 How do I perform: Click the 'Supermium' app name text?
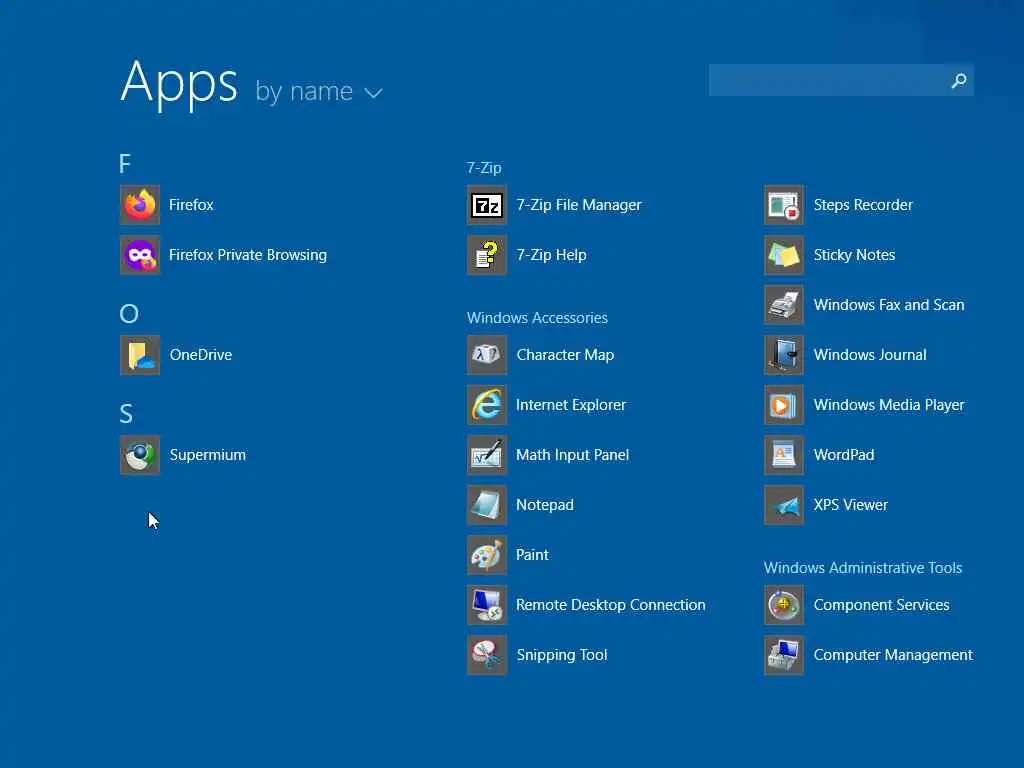(x=208, y=455)
